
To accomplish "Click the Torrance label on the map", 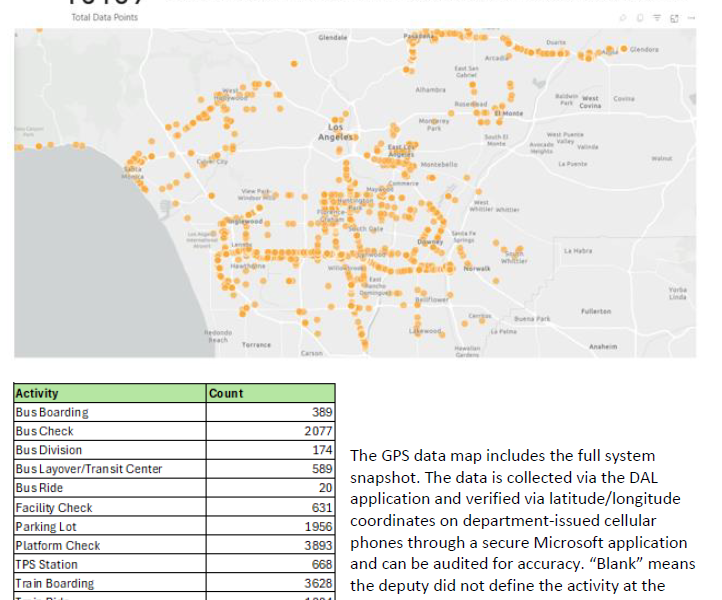I will 256,344.
